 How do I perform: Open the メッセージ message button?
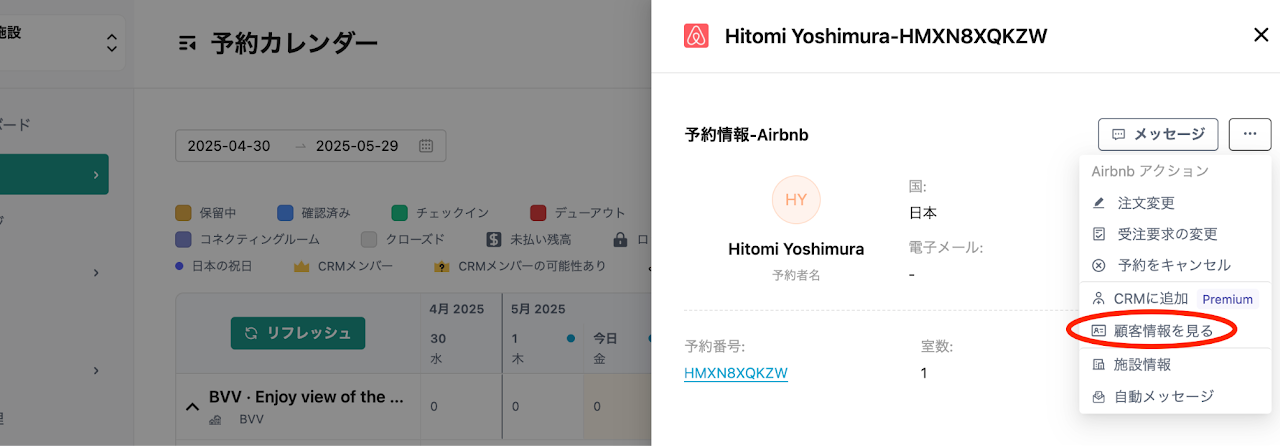click(1158, 134)
